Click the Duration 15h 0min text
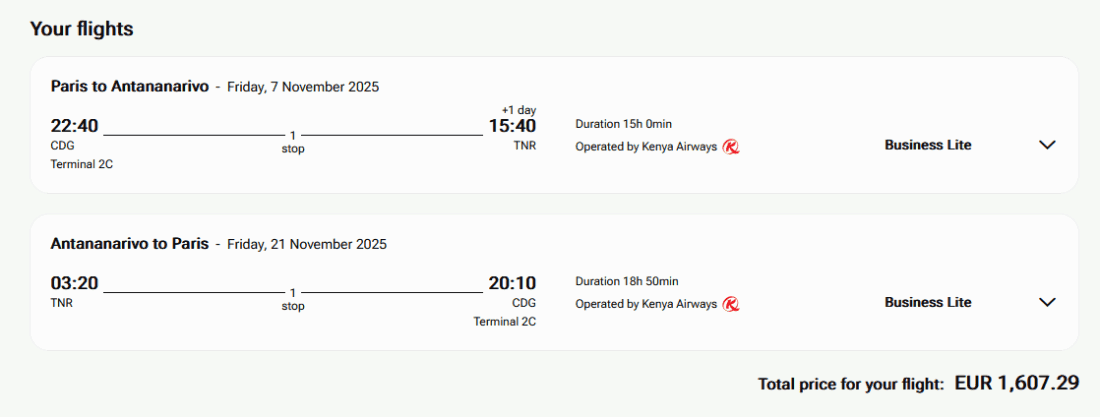1100x417 pixels. (623, 124)
